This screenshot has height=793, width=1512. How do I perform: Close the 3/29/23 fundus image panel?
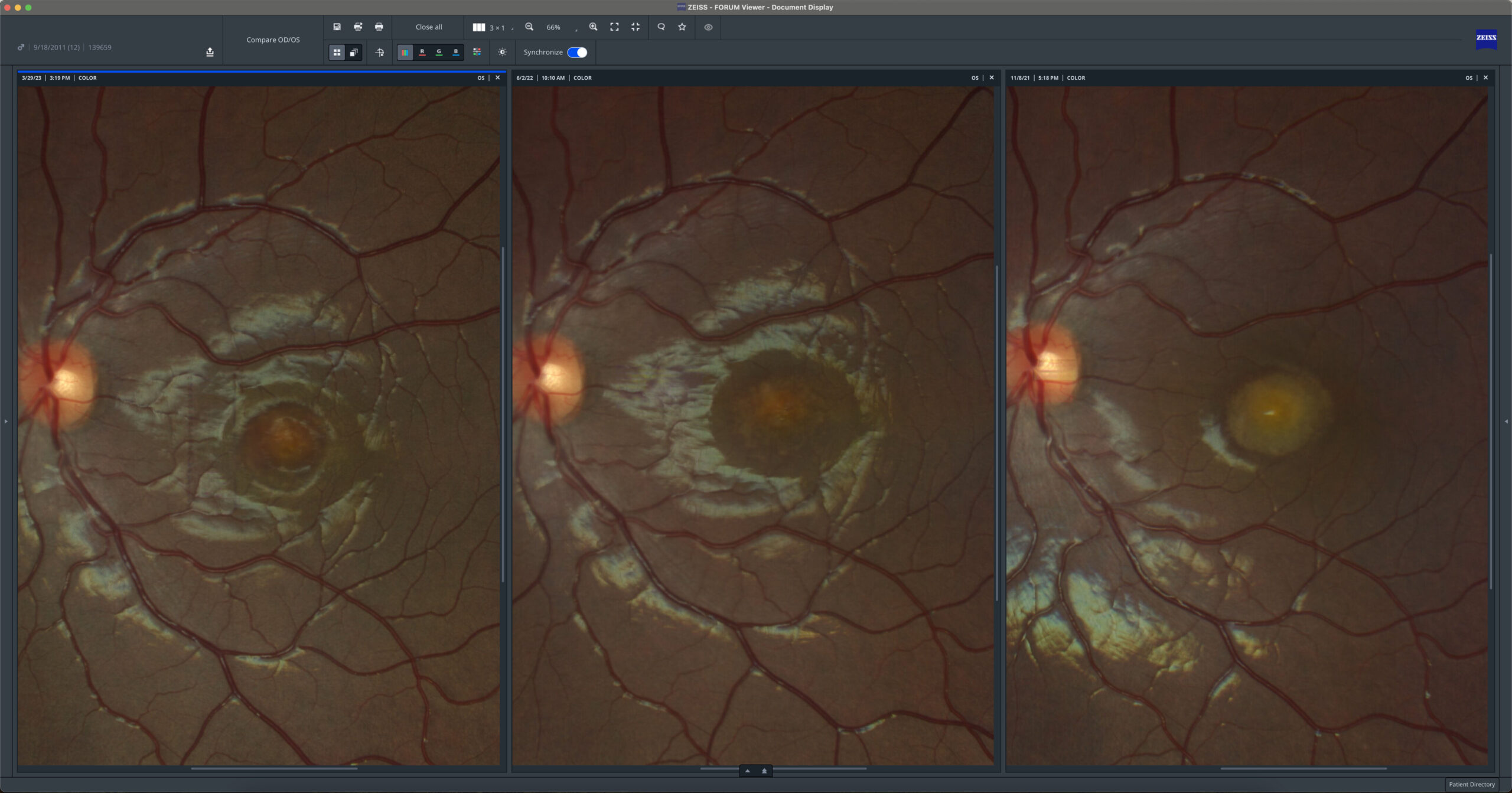tap(498, 77)
